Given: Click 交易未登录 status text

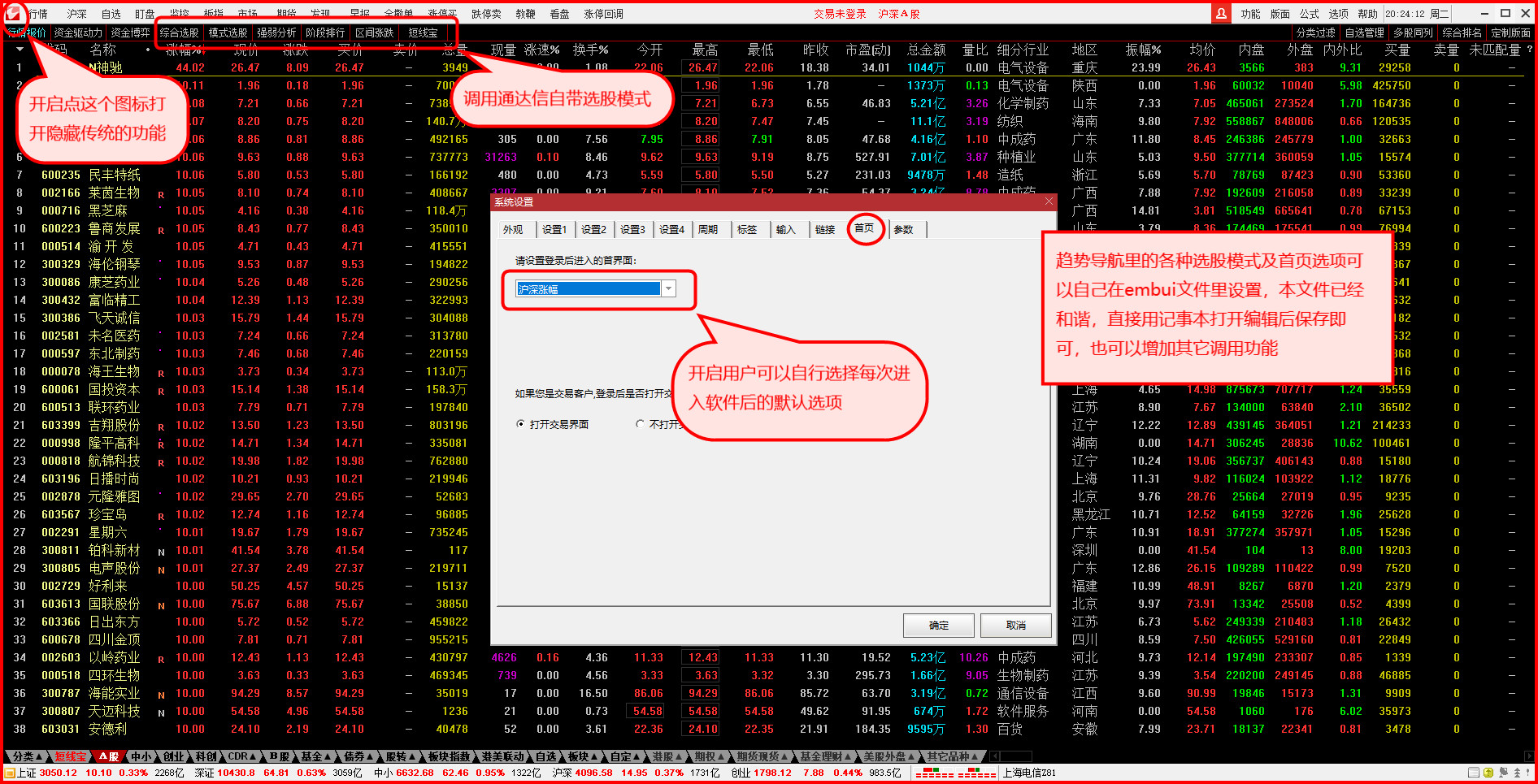Looking at the screenshot, I should (x=840, y=14).
